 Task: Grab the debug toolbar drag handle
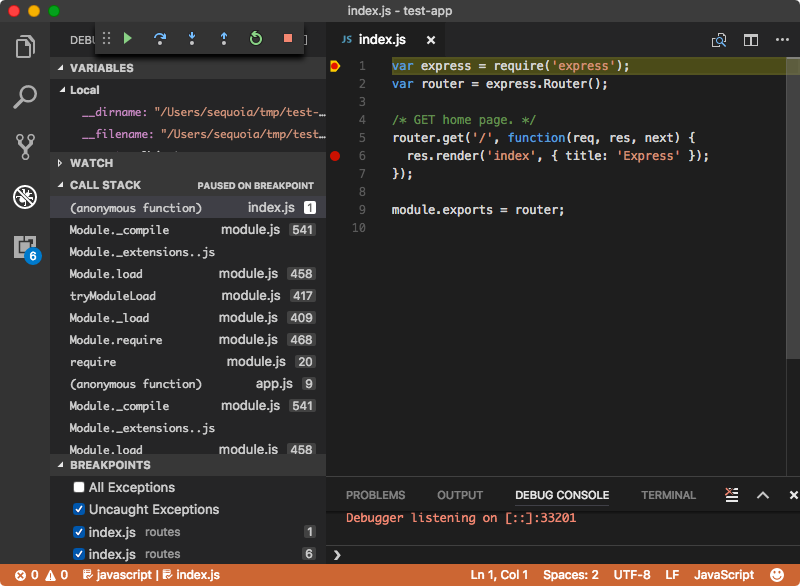tap(106, 38)
